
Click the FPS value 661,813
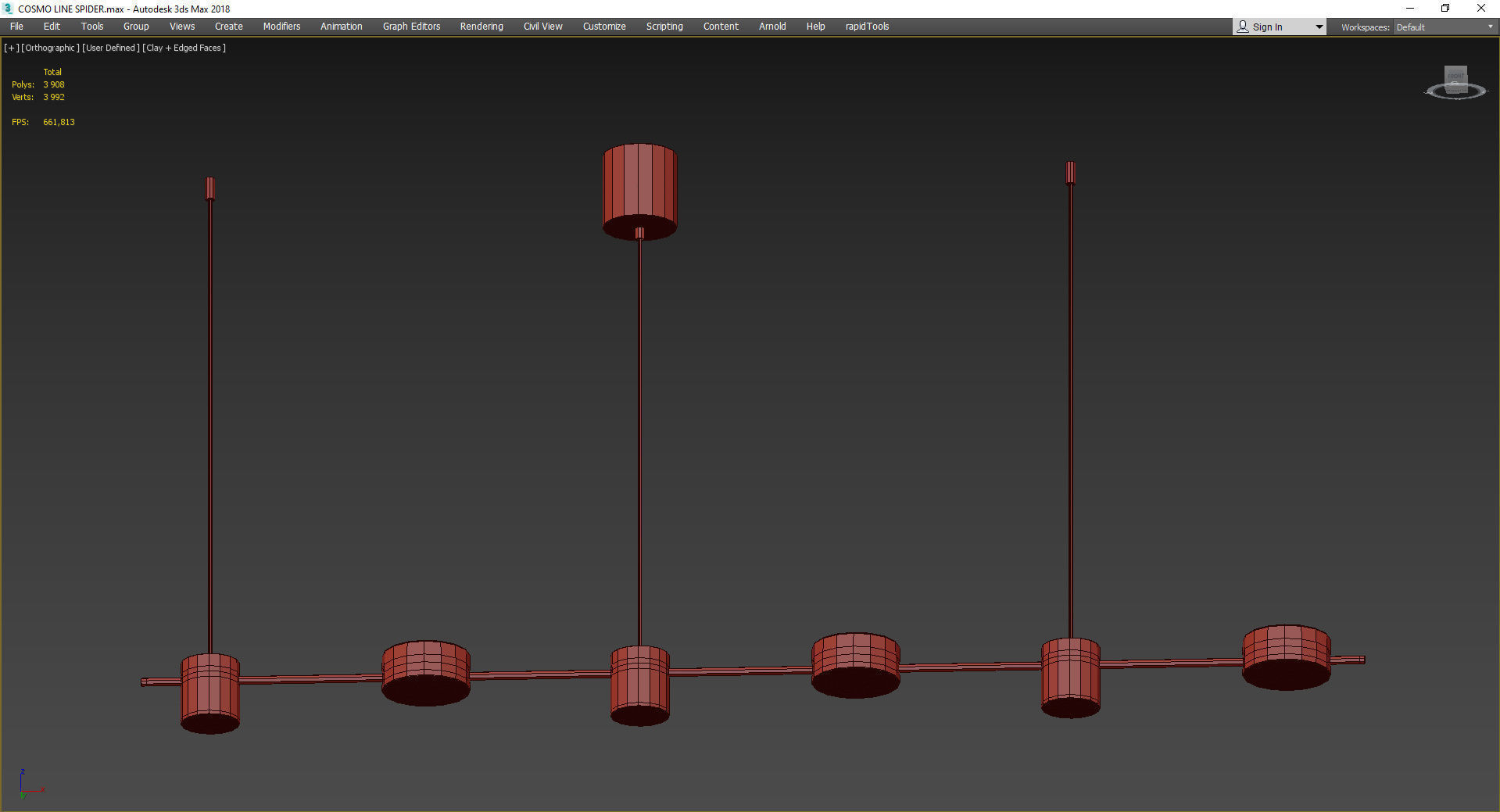pyautogui.click(x=59, y=122)
